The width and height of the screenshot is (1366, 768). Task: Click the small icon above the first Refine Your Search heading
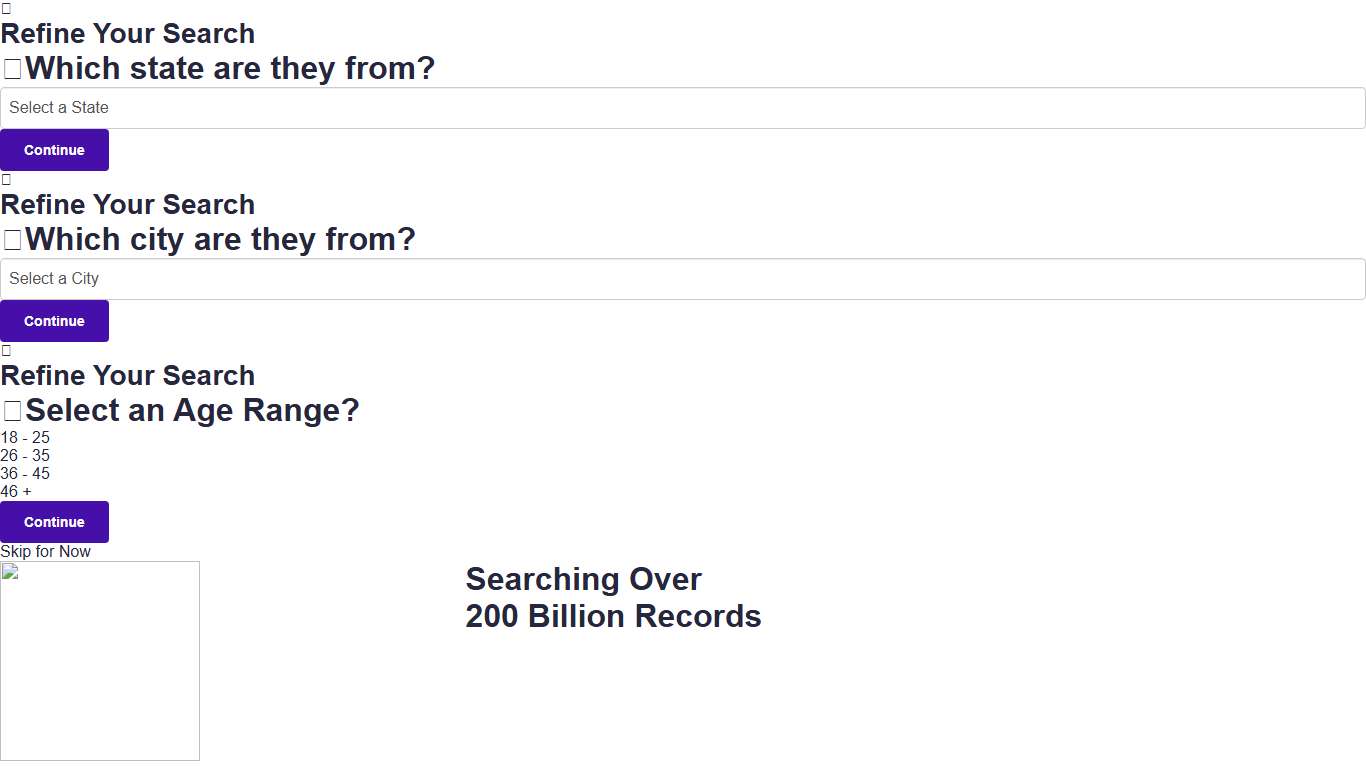click(x=6, y=8)
